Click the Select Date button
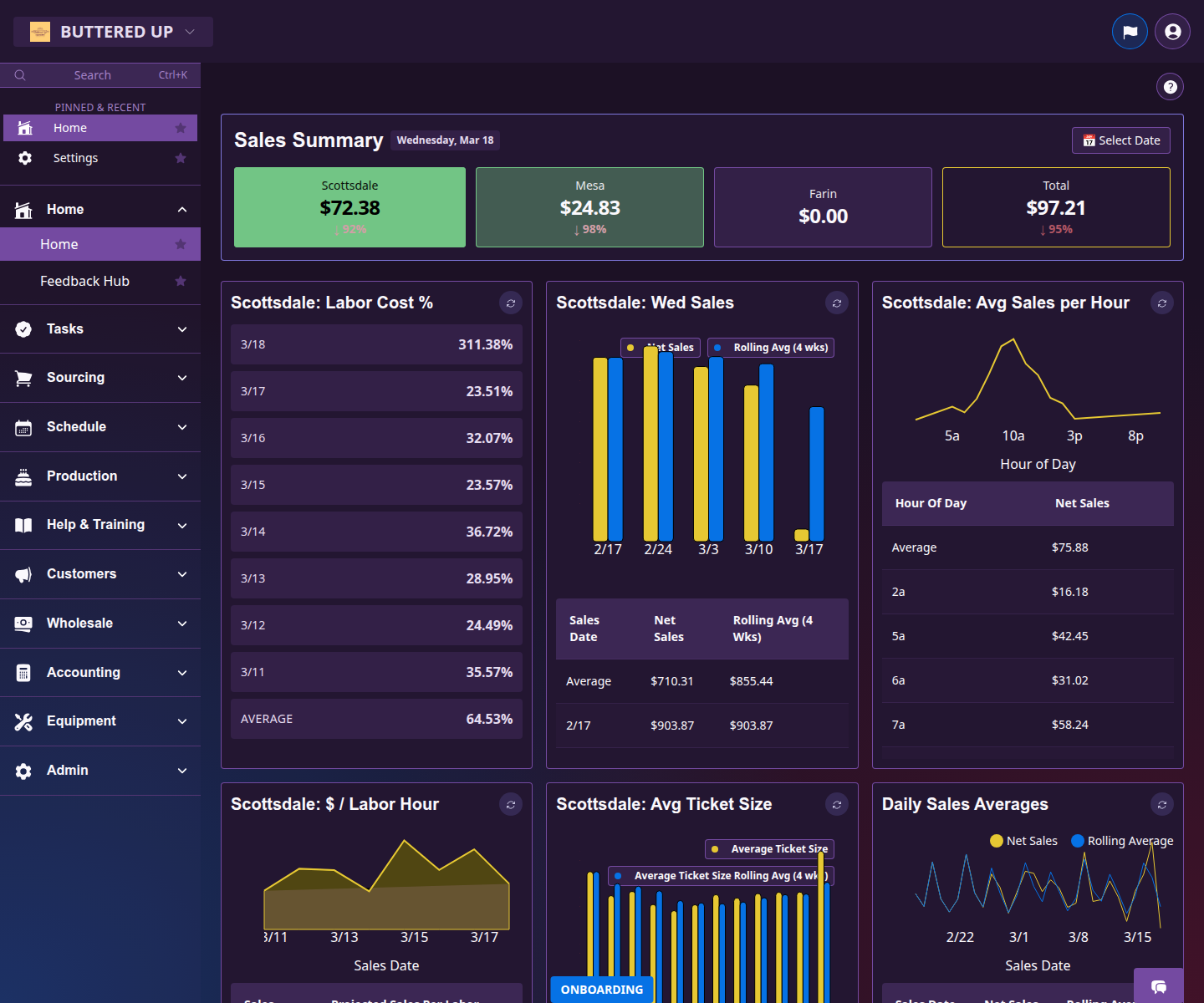Screen dimensions: 1204x1003 [x=1120, y=140]
